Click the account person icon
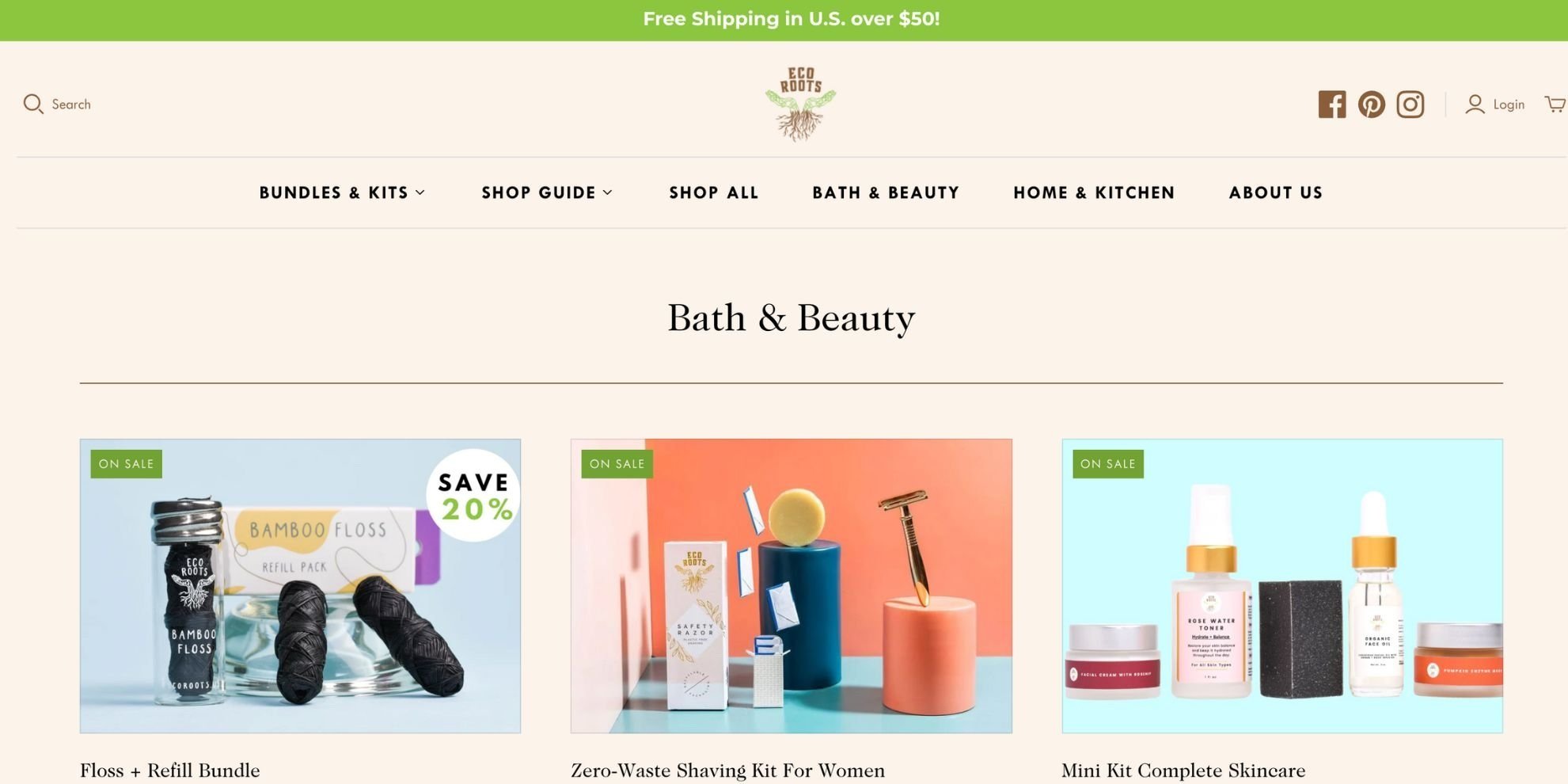The width and height of the screenshot is (1568, 784). pyautogui.click(x=1475, y=105)
